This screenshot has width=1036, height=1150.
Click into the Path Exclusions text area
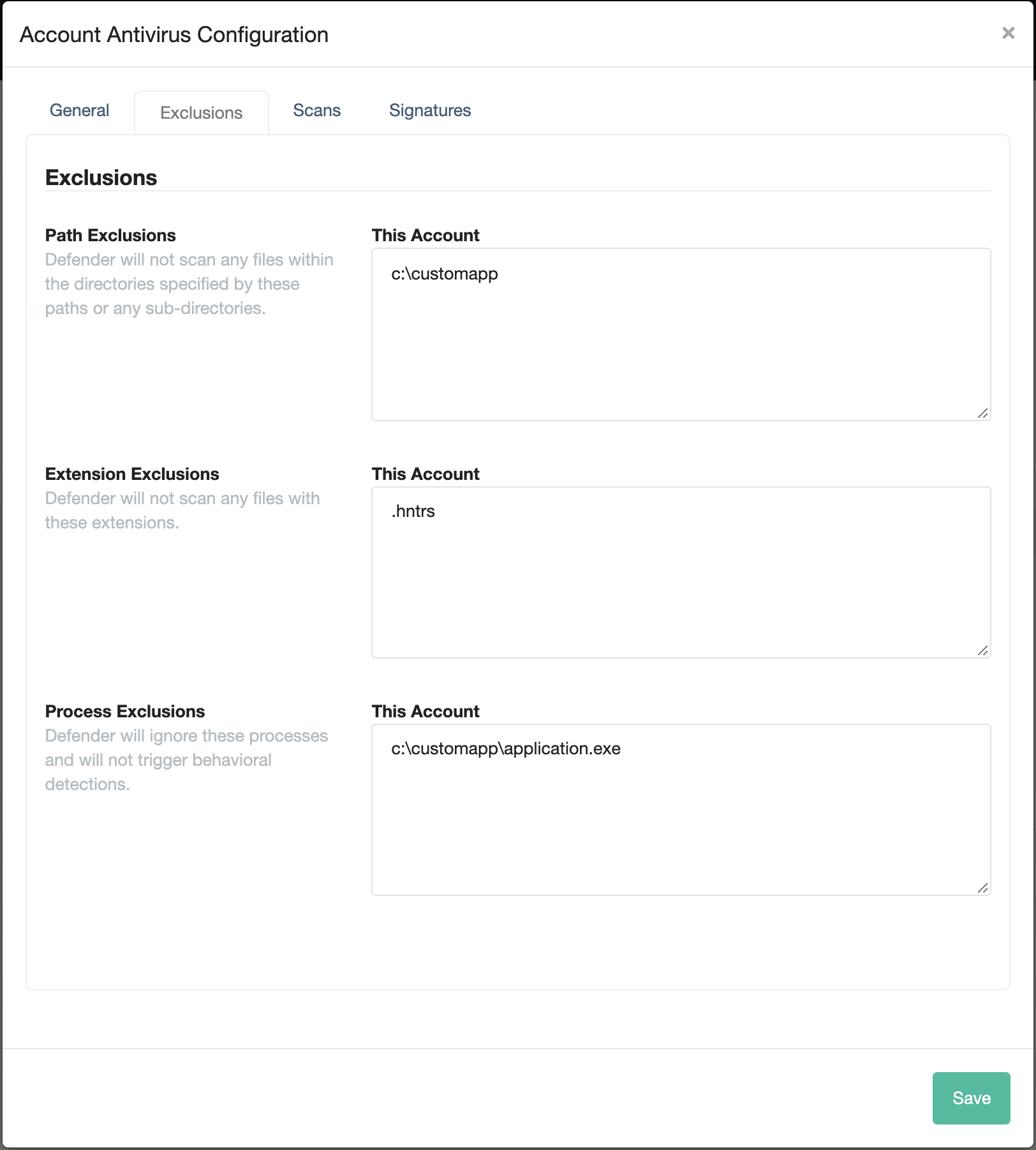pyautogui.click(x=681, y=334)
